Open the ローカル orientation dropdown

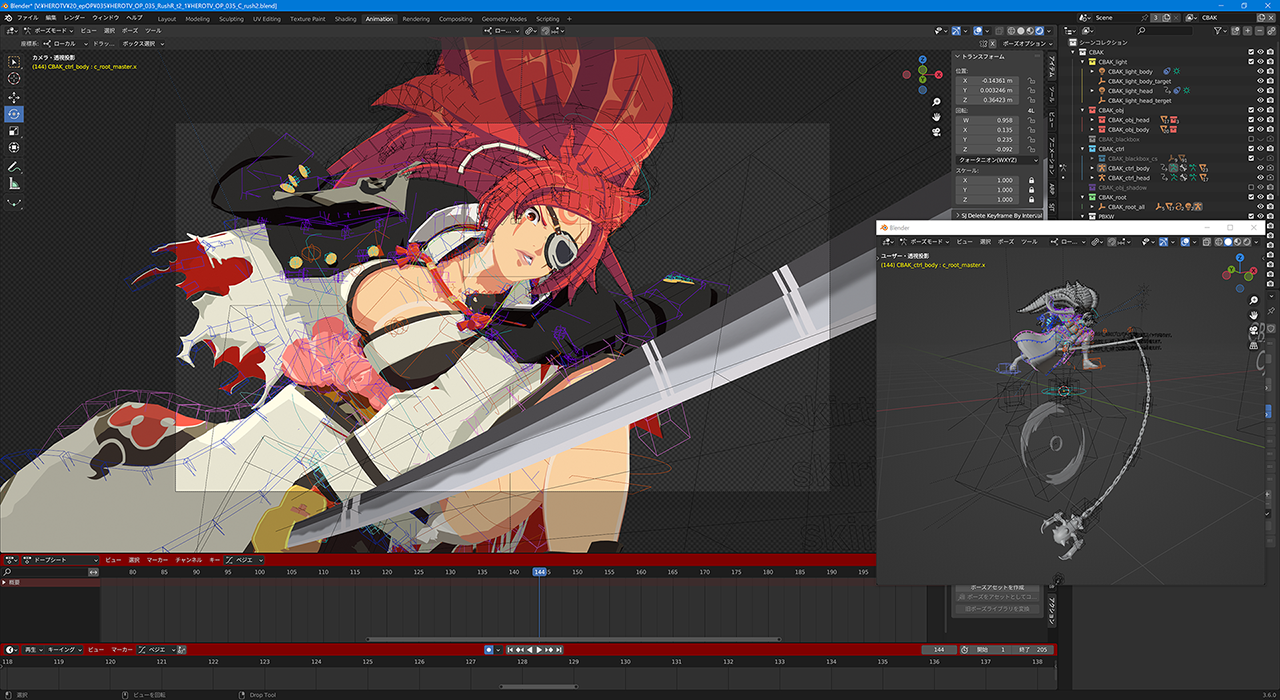[x=68, y=44]
